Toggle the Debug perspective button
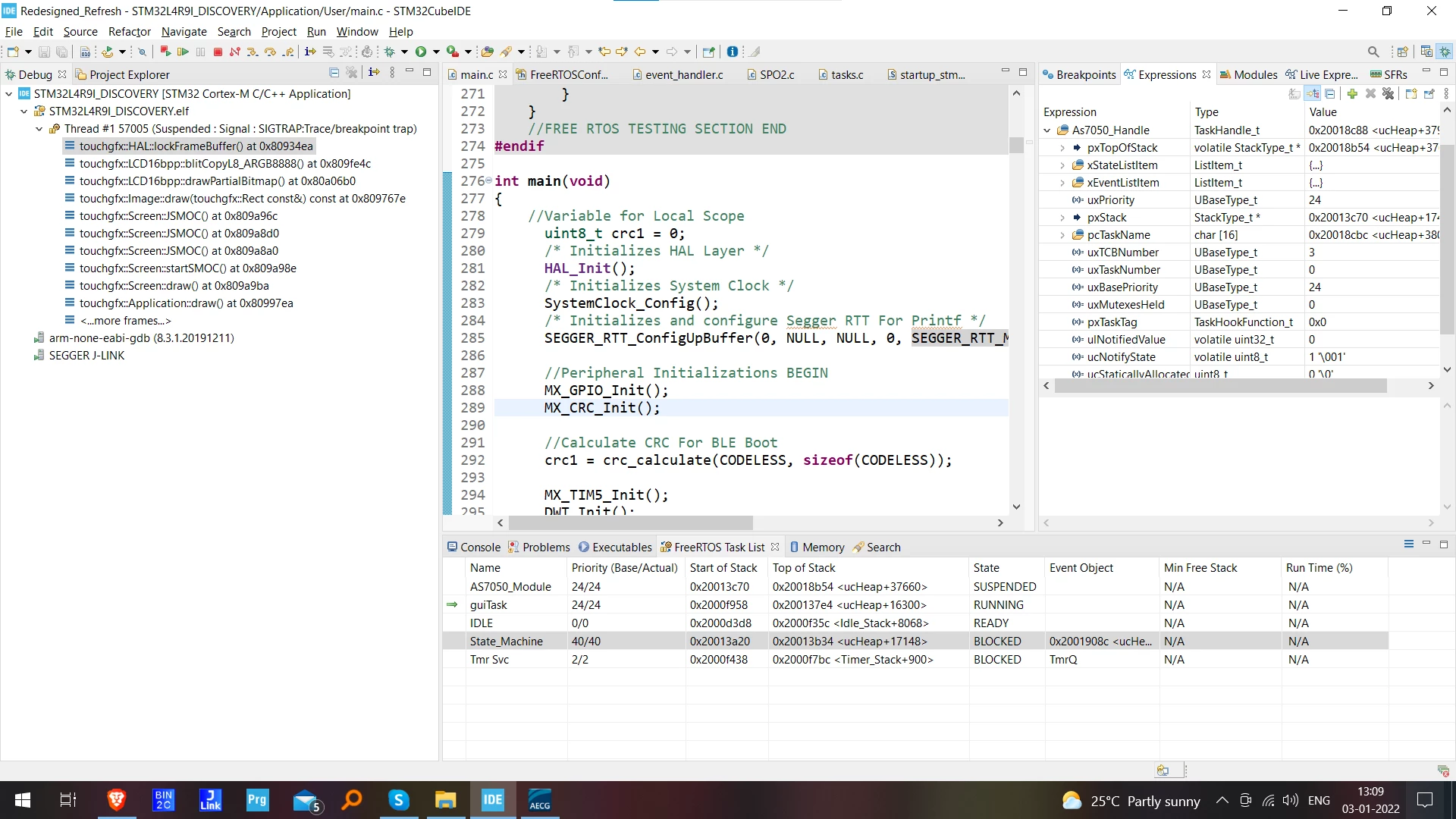The height and width of the screenshot is (819, 1456). pos(1445,52)
